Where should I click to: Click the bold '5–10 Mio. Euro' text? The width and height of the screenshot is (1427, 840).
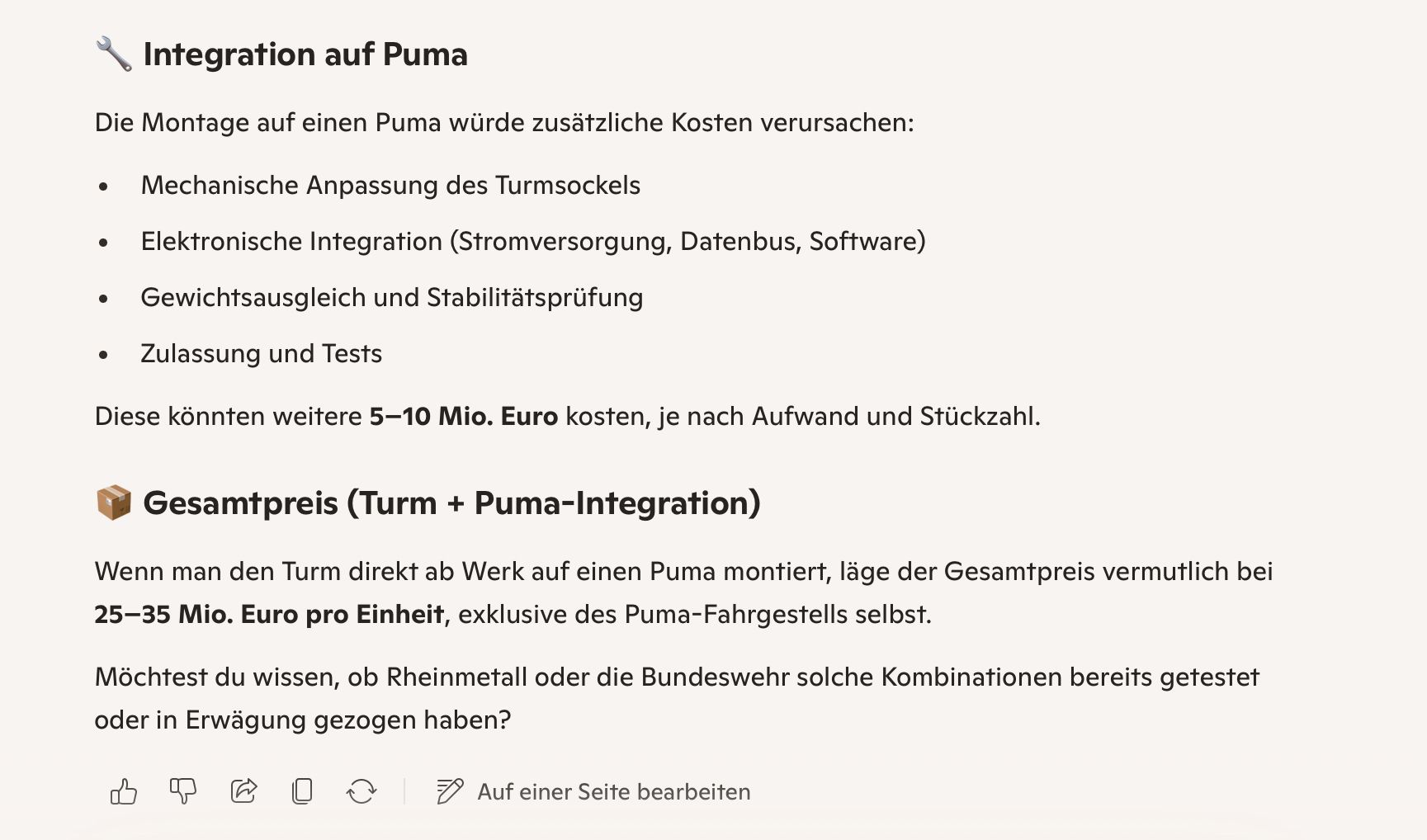point(463,417)
